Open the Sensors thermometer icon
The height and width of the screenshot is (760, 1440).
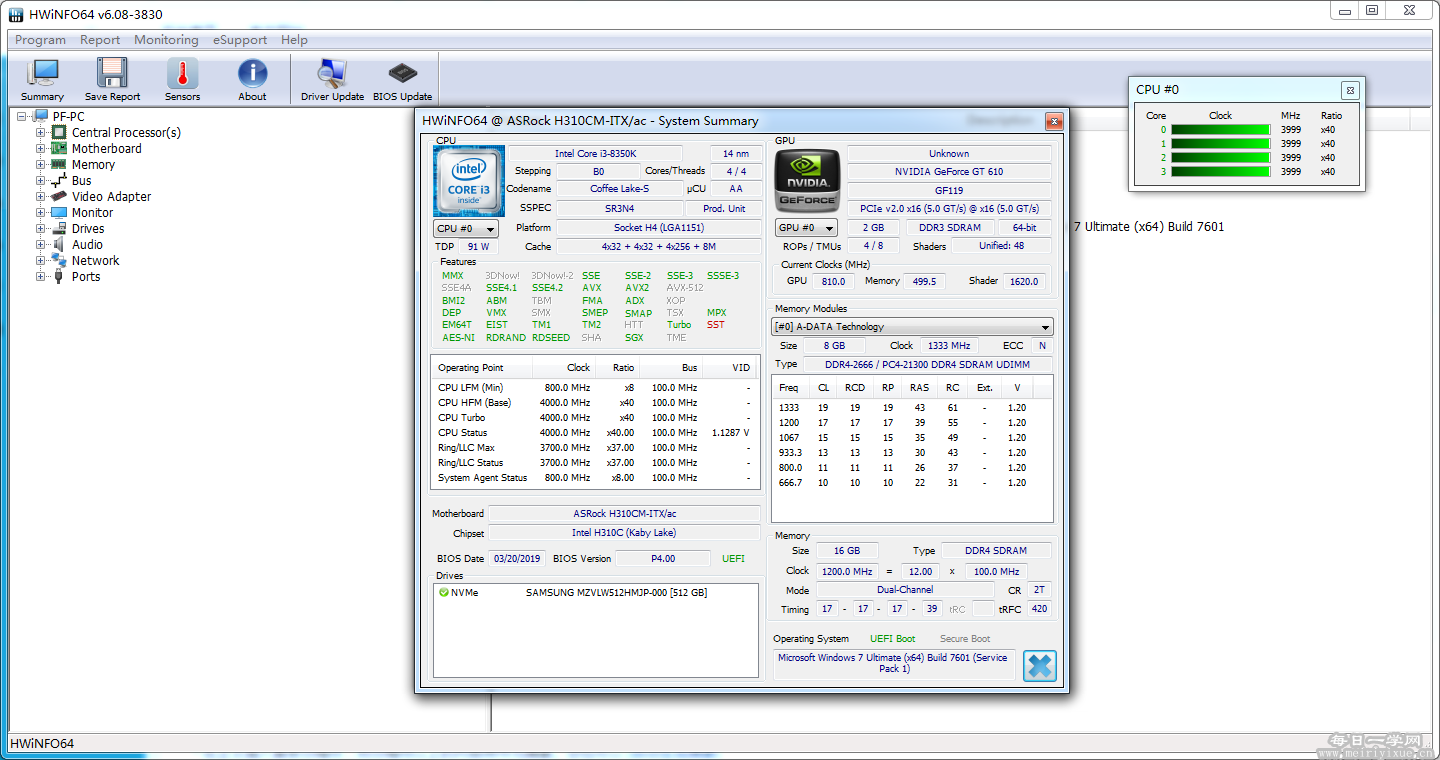[x=182, y=79]
